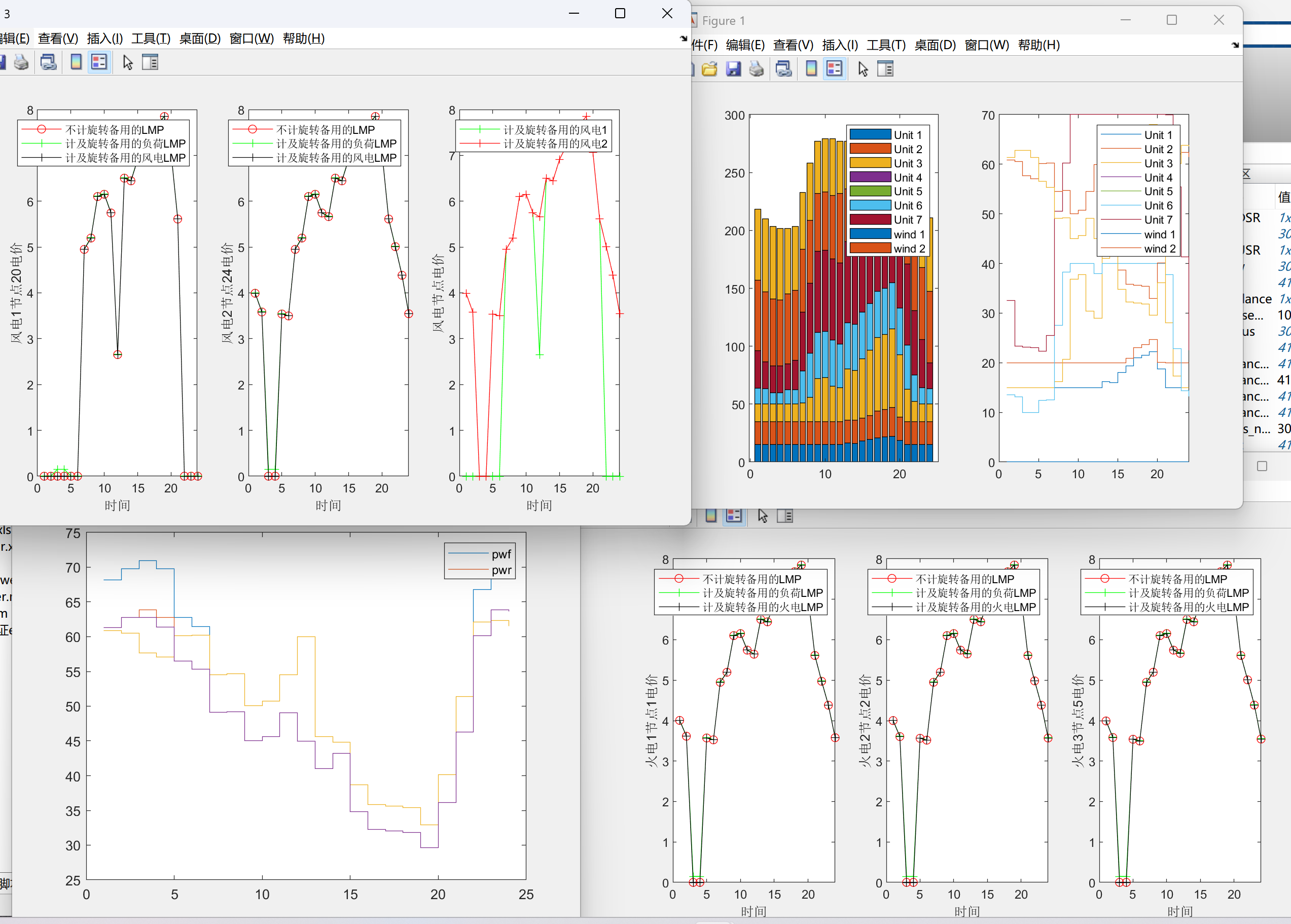Click the menu dock arrow in Figure 1
The image size is (1291, 924).
click(x=1235, y=45)
